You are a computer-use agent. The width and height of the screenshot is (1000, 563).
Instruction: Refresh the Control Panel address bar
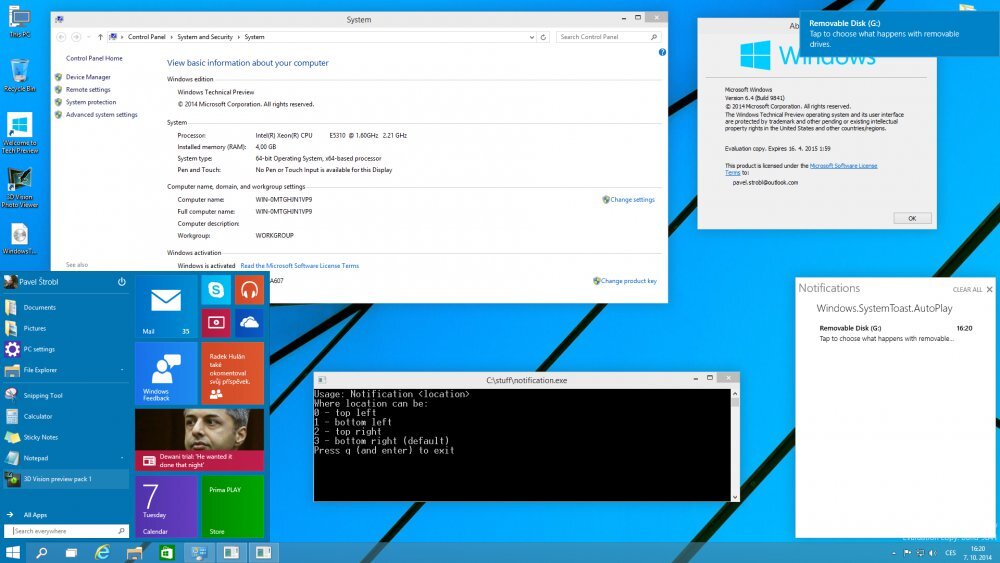point(543,37)
